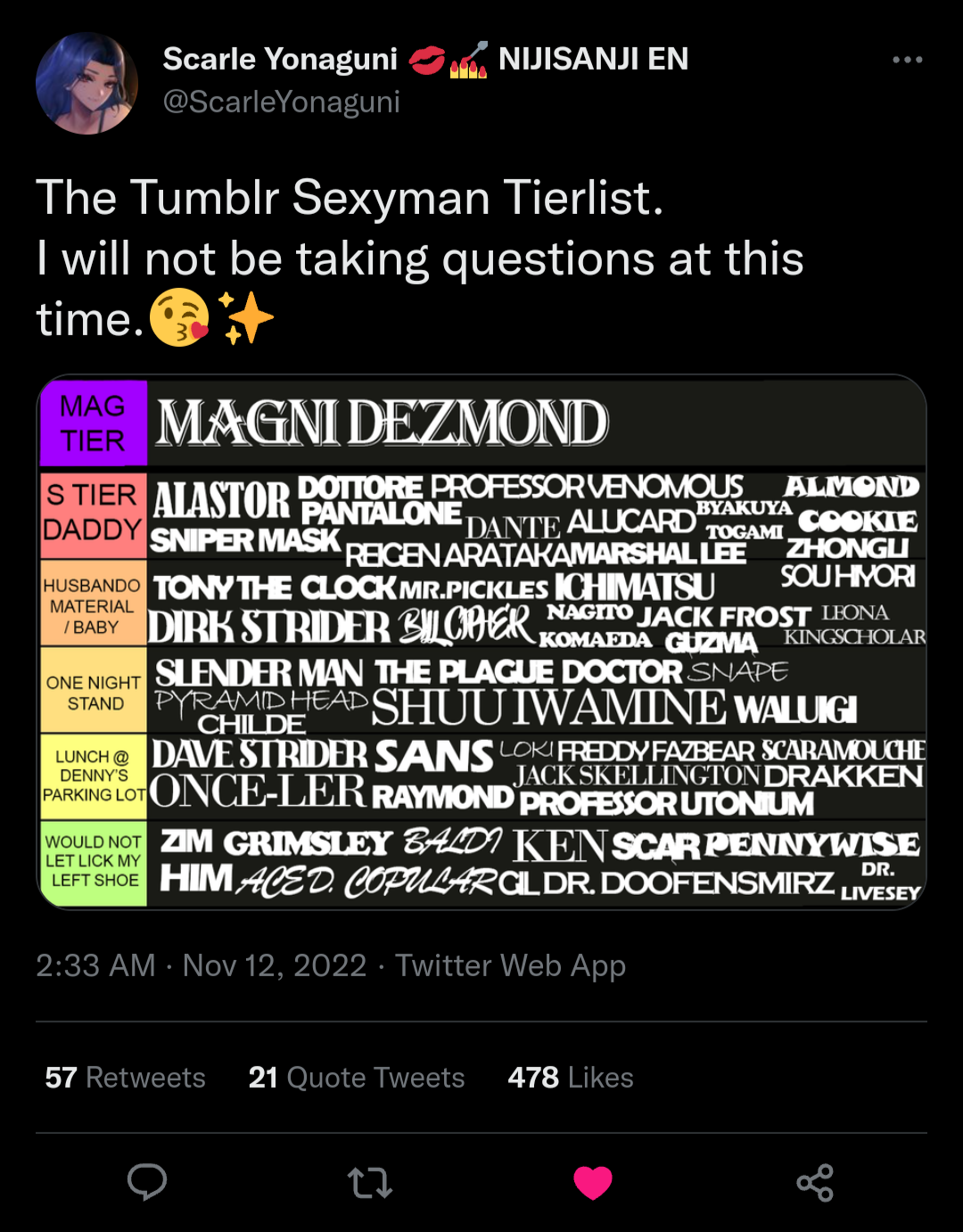View the 21 Quote Tweets list

click(357, 1078)
